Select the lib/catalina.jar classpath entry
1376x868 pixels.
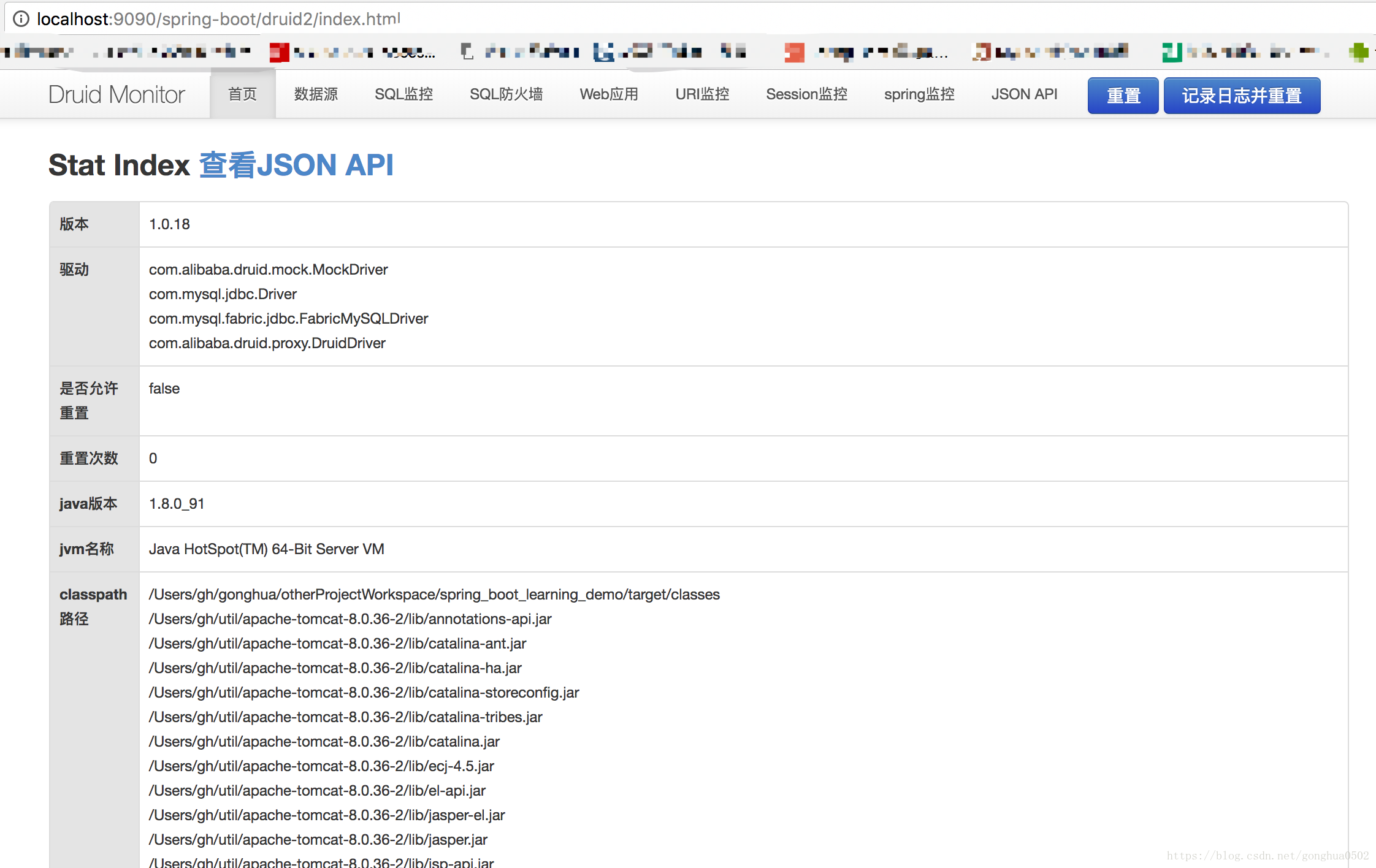coord(324,742)
